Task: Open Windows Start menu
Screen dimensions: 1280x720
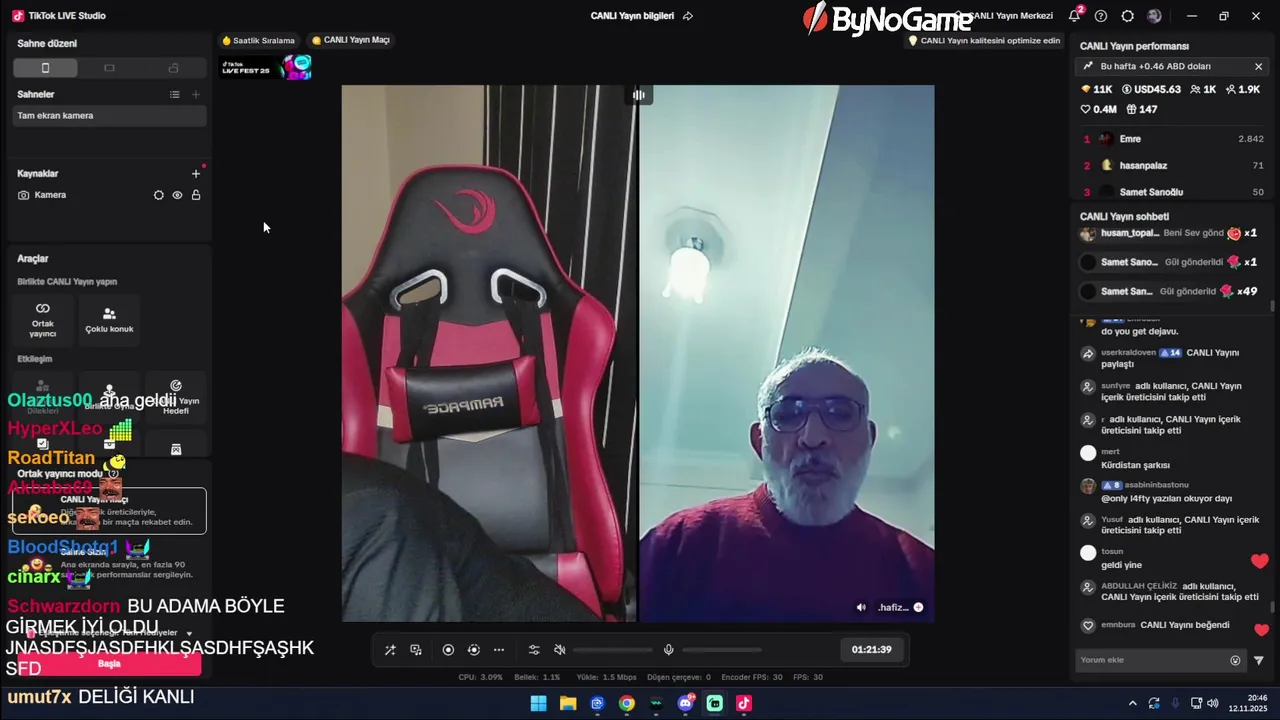Action: (x=538, y=703)
